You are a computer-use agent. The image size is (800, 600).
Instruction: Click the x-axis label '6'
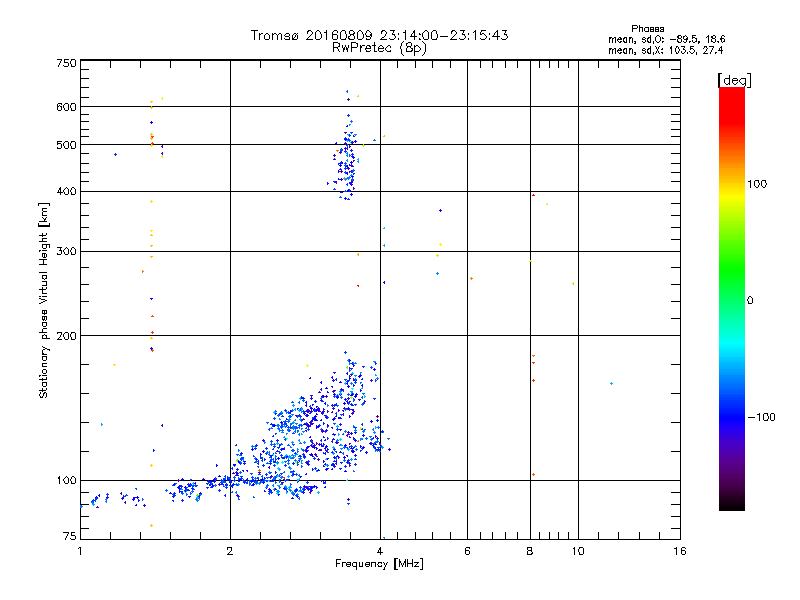(467, 551)
